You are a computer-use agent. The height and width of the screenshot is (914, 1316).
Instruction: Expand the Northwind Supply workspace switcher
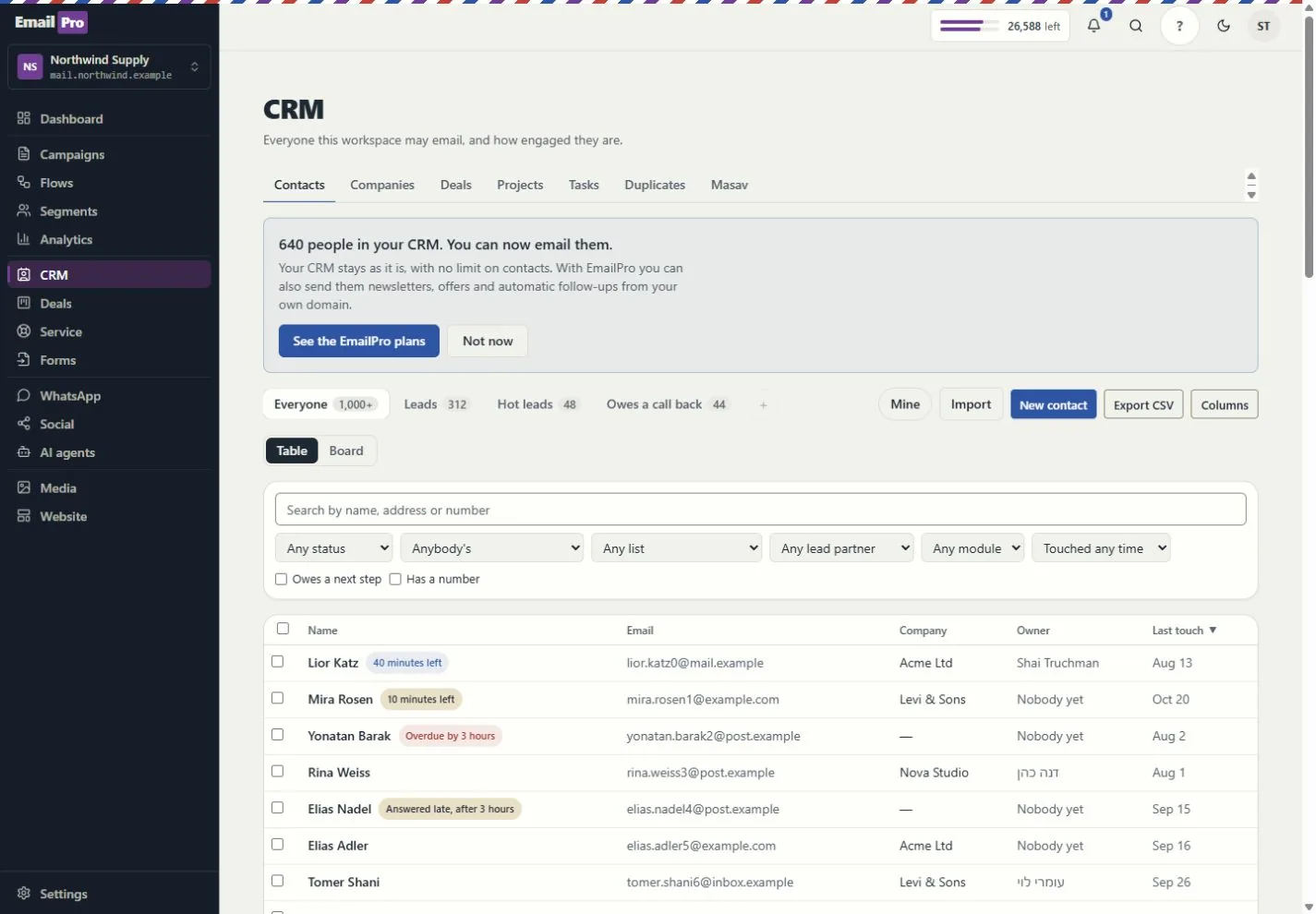point(109,66)
